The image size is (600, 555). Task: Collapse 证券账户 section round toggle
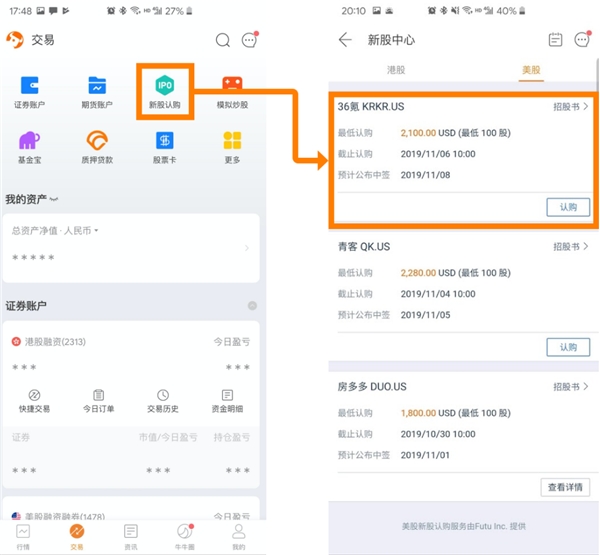pyautogui.click(x=252, y=305)
